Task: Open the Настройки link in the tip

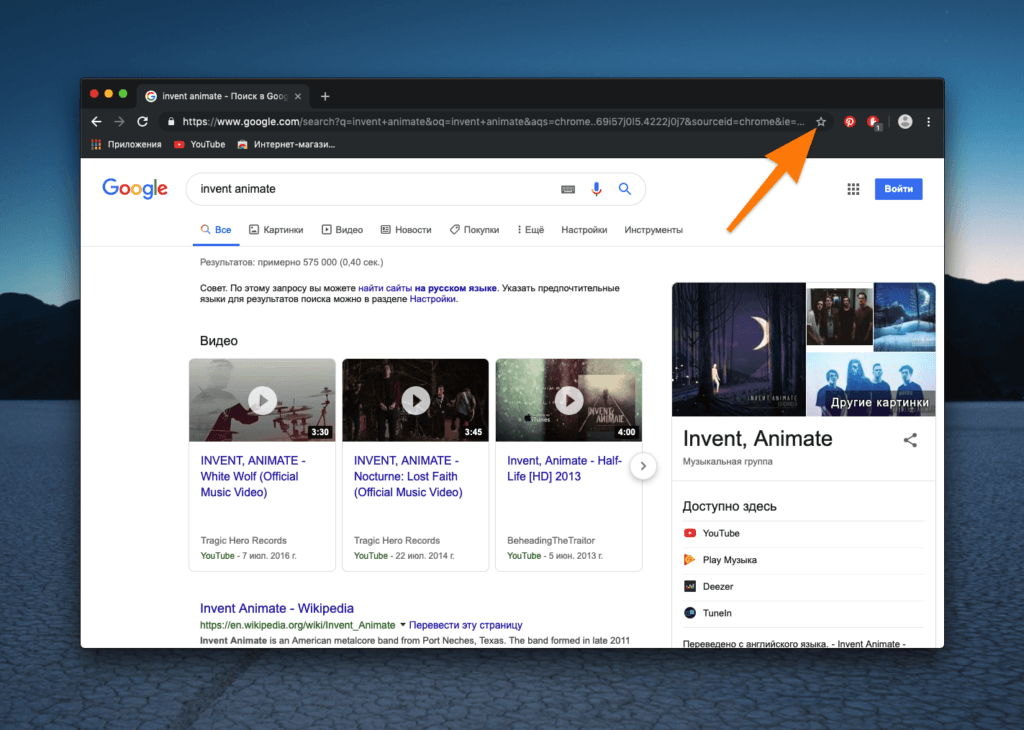Action: click(432, 299)
